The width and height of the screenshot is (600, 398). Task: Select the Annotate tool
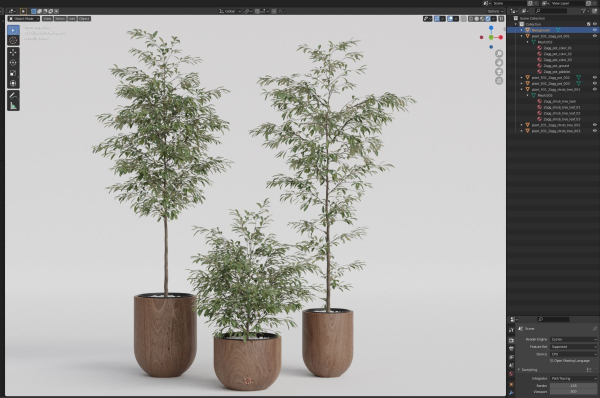[x=13, y=95]
